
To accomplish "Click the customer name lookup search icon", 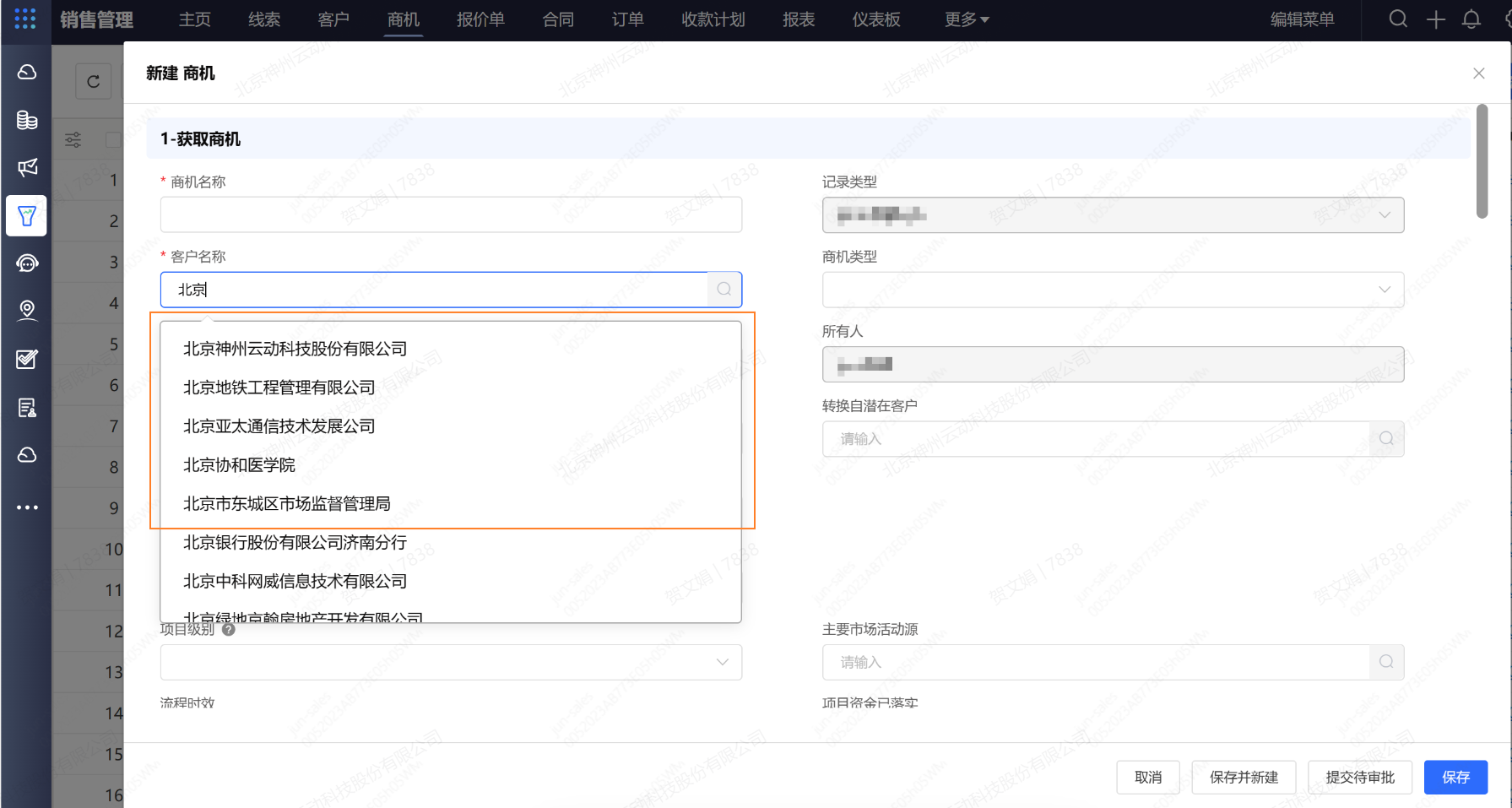I will [723, 290].
